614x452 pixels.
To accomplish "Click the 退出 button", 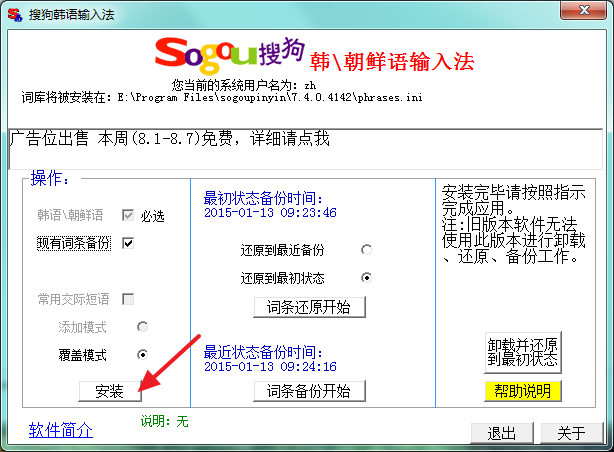I will (502, 433).
